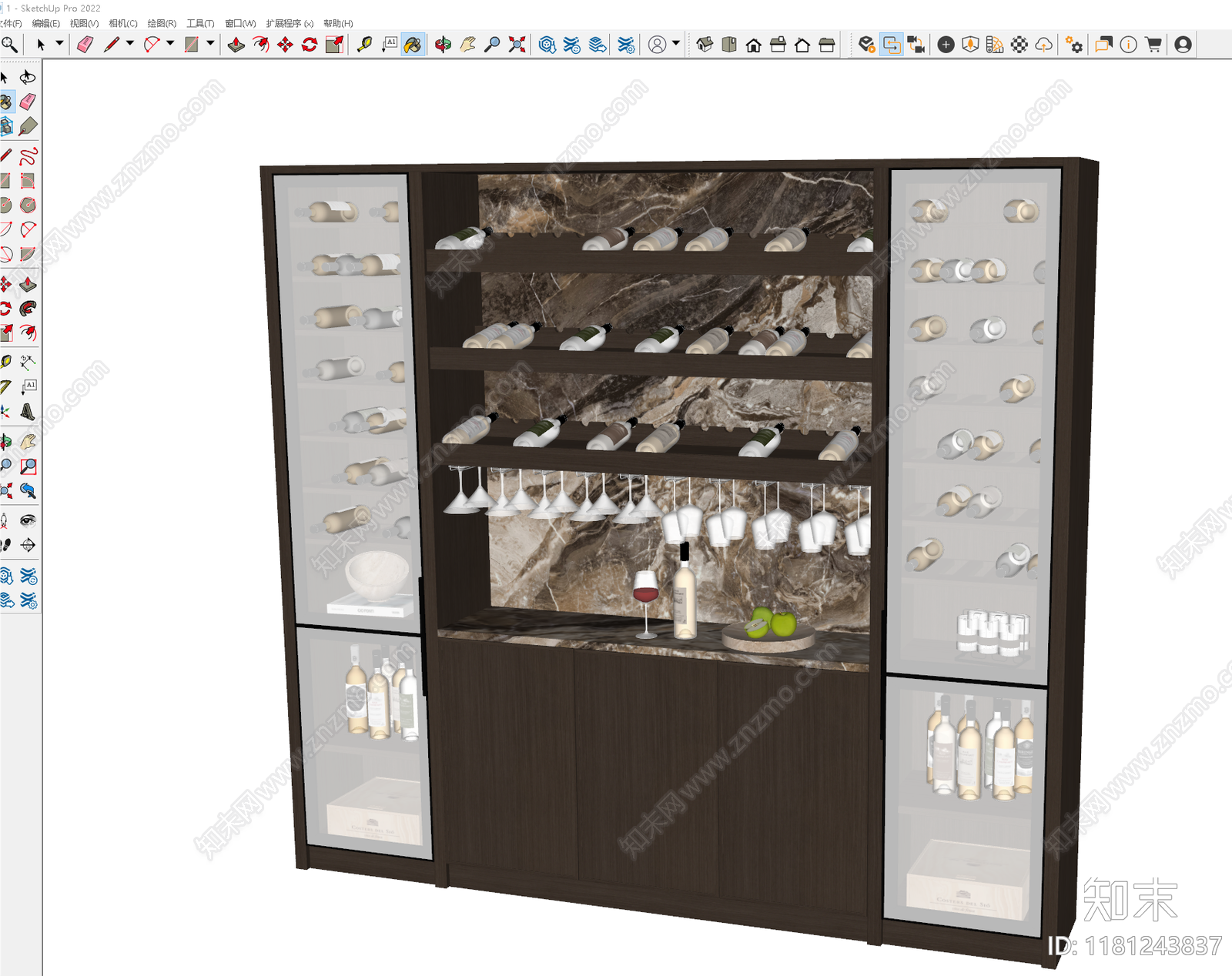Screen dimensions: 1232x976
Task: Open the color palette materials icon
Action: tap(995, 45)
